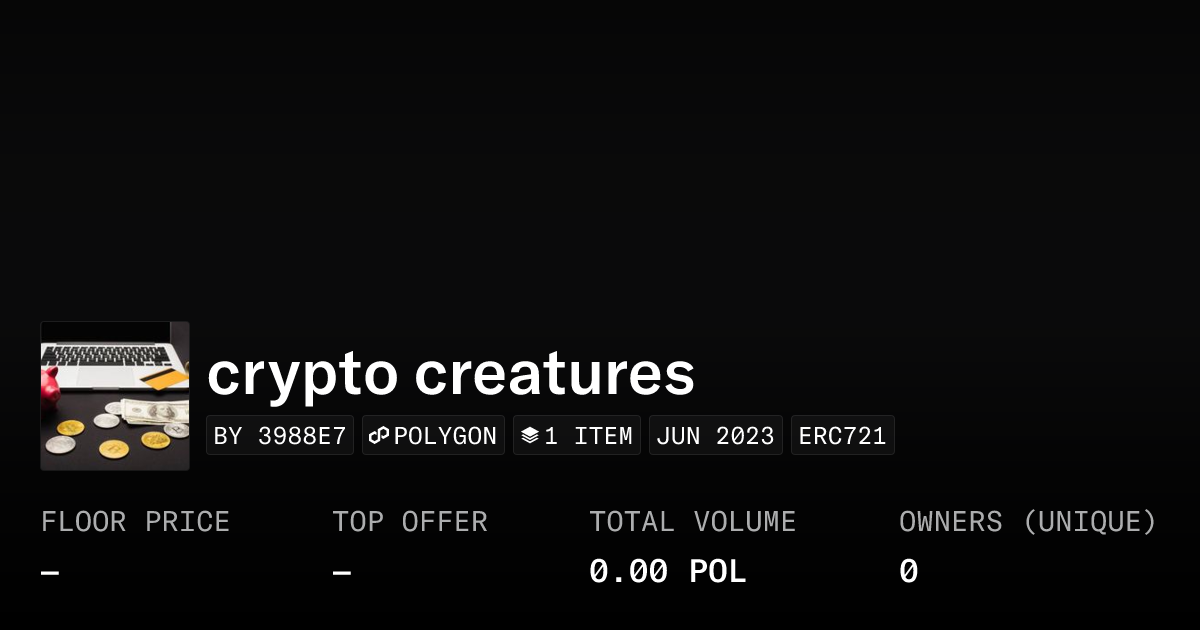Click the dash value under Top Offer
Screen dimensions: 1200x630
[341, 572]
